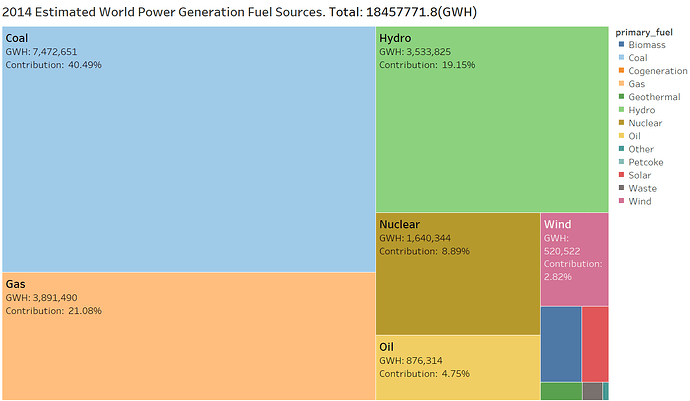The height and width of the screenshot is (401, 690).
Task: Select the Coal treemap block
Action: tap(189, 149)
